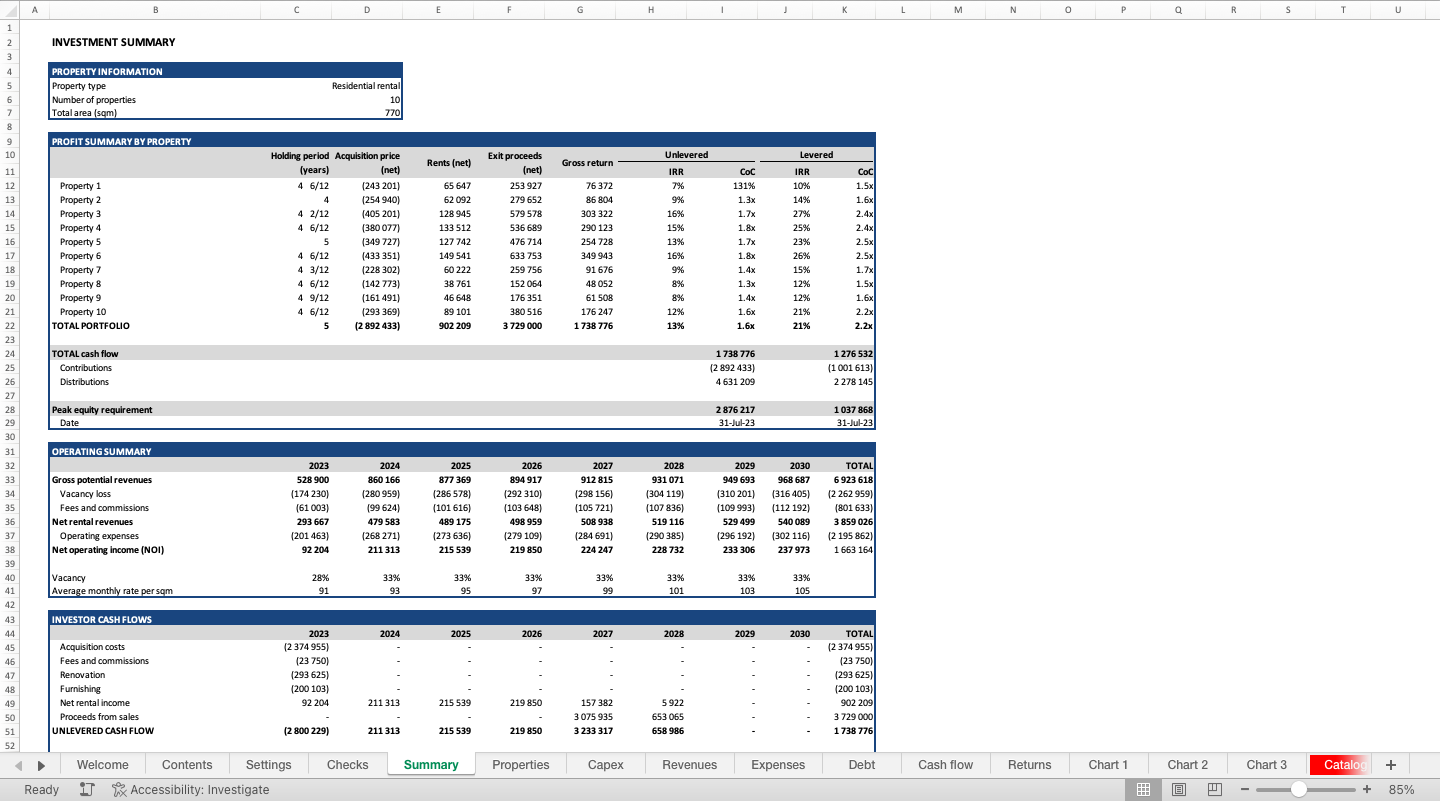Select the levered peak equity value 1 037 868
The image size is (1440, 801).
click(853, 410)
